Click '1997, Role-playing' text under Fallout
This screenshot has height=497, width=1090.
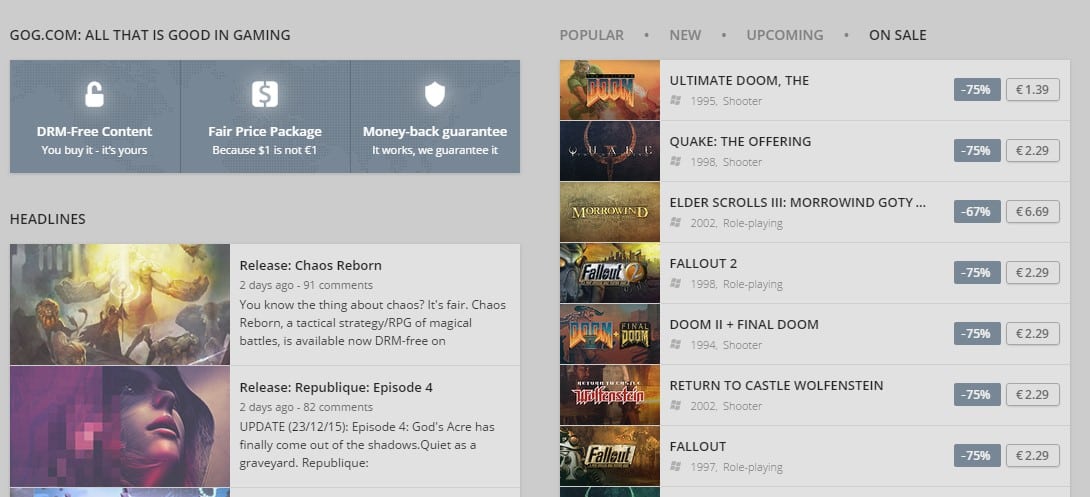pos(736,467)
